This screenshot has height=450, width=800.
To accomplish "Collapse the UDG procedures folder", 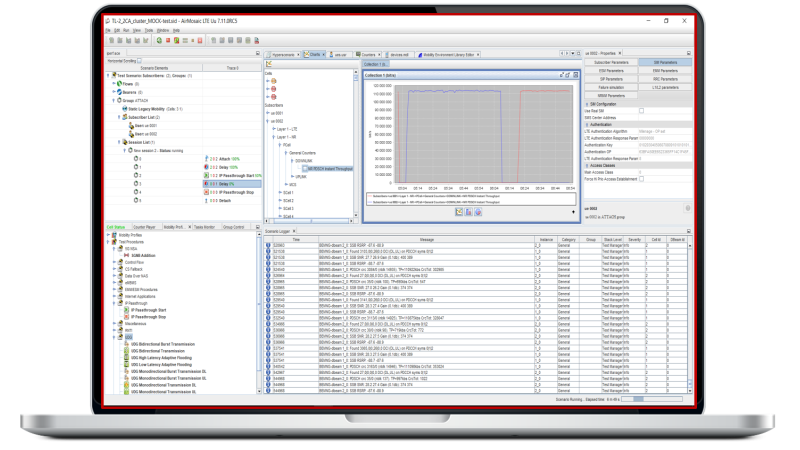I will [114, 337].
